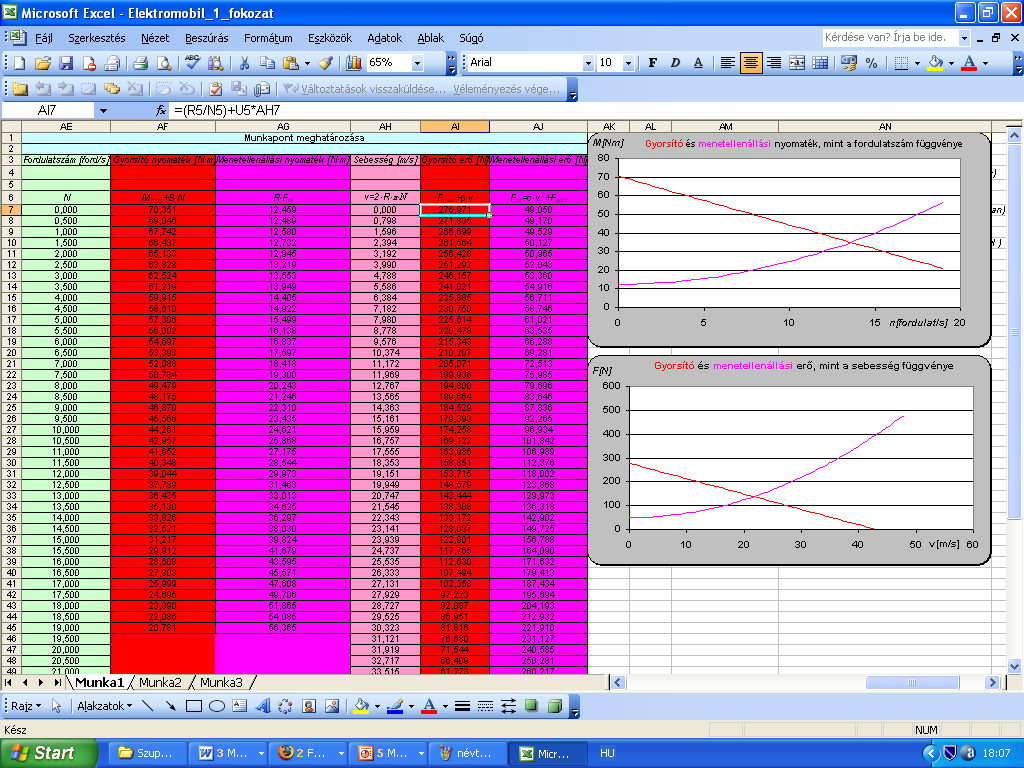Open a file with the folder icon
The width and height of the screenshot is (1024, 768).
(42, 63)
